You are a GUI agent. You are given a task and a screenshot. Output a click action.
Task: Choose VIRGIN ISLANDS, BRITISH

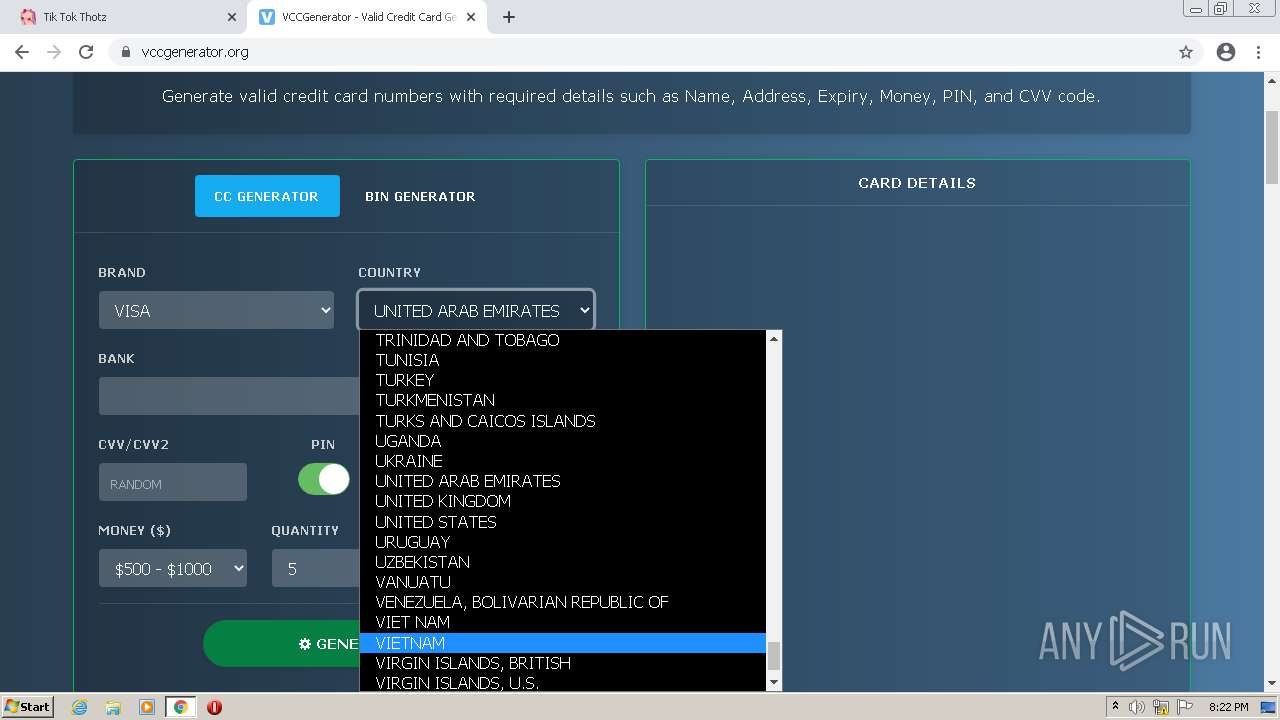563,663
